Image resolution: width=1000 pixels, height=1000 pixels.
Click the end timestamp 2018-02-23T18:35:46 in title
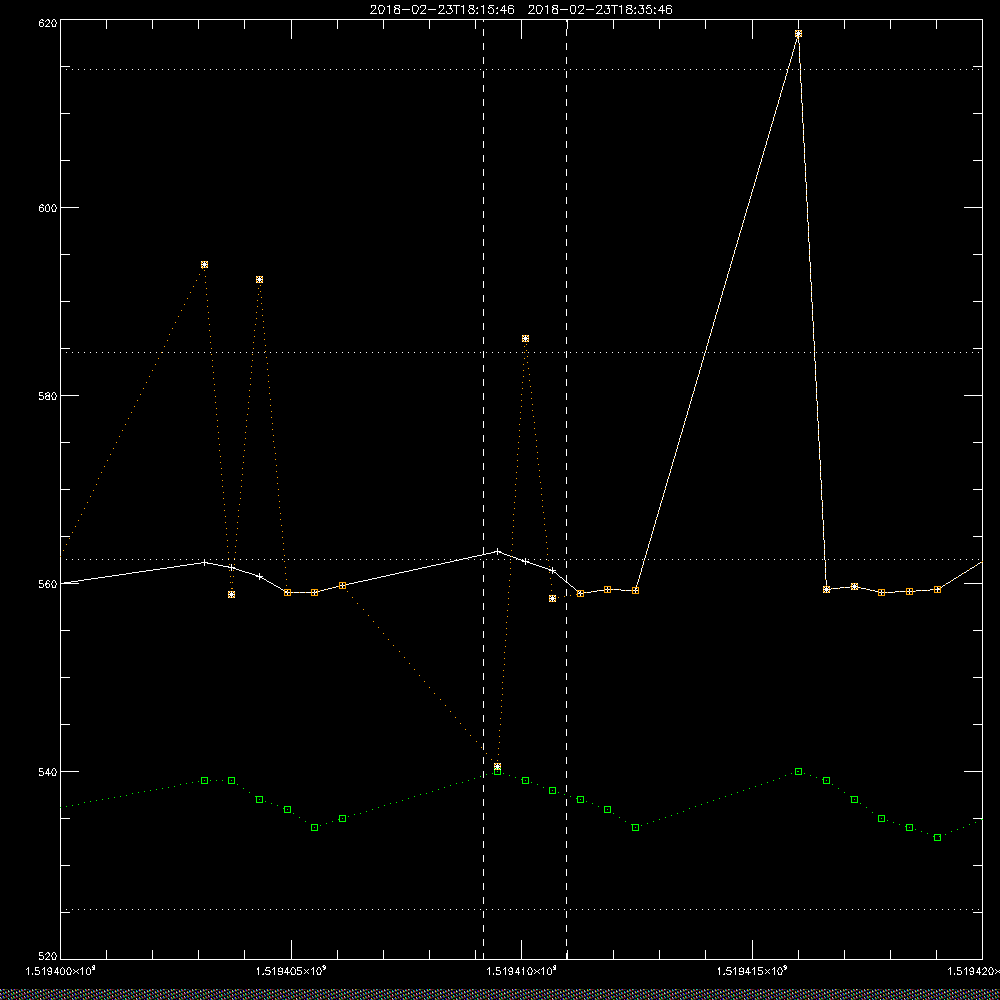coord(600,10)
